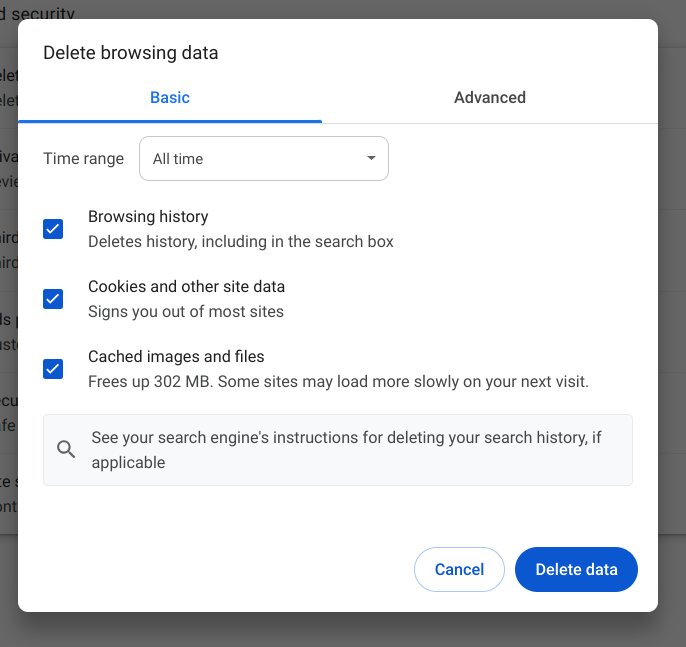Uncheck the Browsing history checkbox
Image resolution: width=686 pixels, height=647 pixels.
pyautogui.click(x=53, y=229)
